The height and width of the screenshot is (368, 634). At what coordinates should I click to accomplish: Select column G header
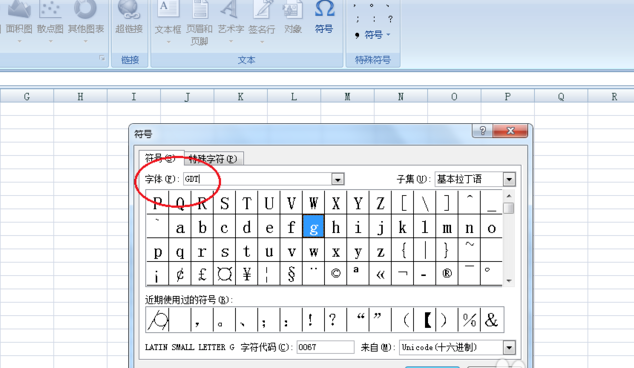pos(27,96)
